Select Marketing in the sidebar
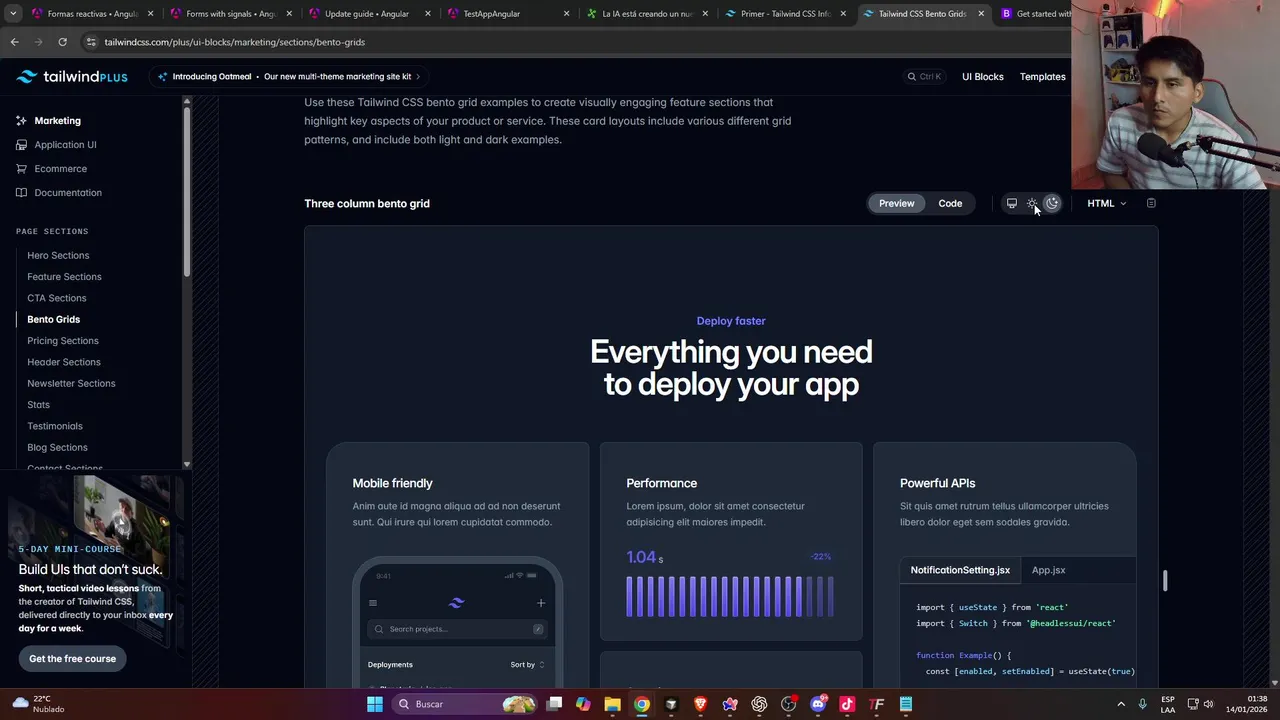 pos(57,121)
